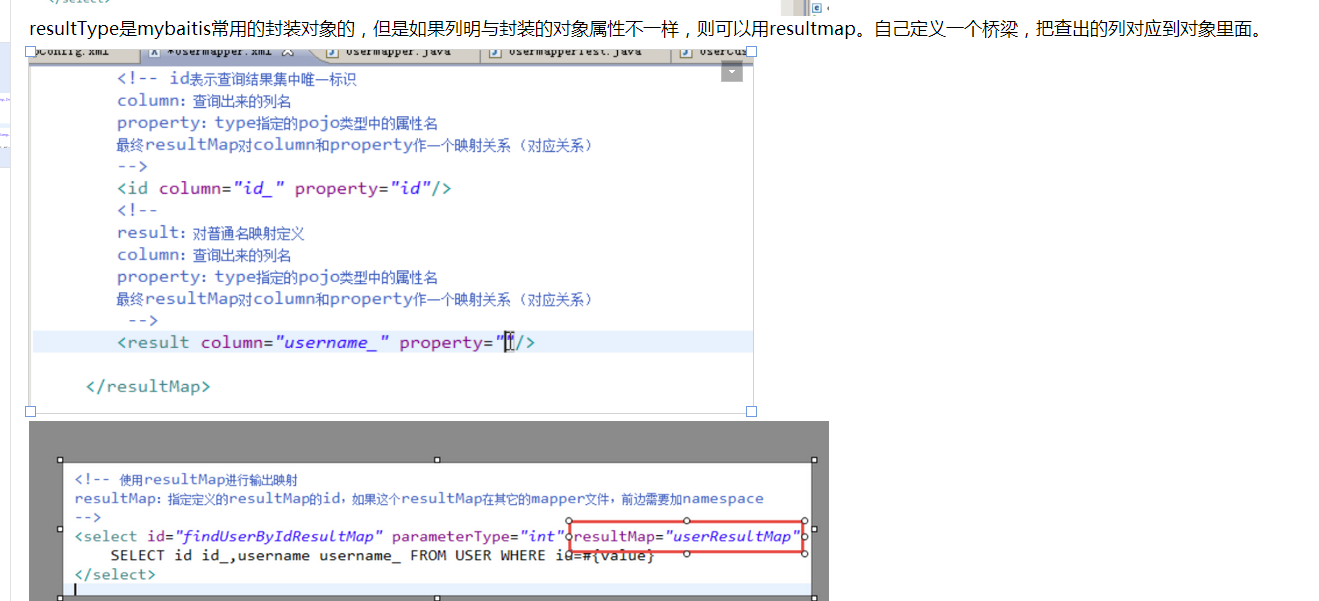Click the comment mentioning namespace
This screenshot has height=601, width=1319.
tap(419, 498)
